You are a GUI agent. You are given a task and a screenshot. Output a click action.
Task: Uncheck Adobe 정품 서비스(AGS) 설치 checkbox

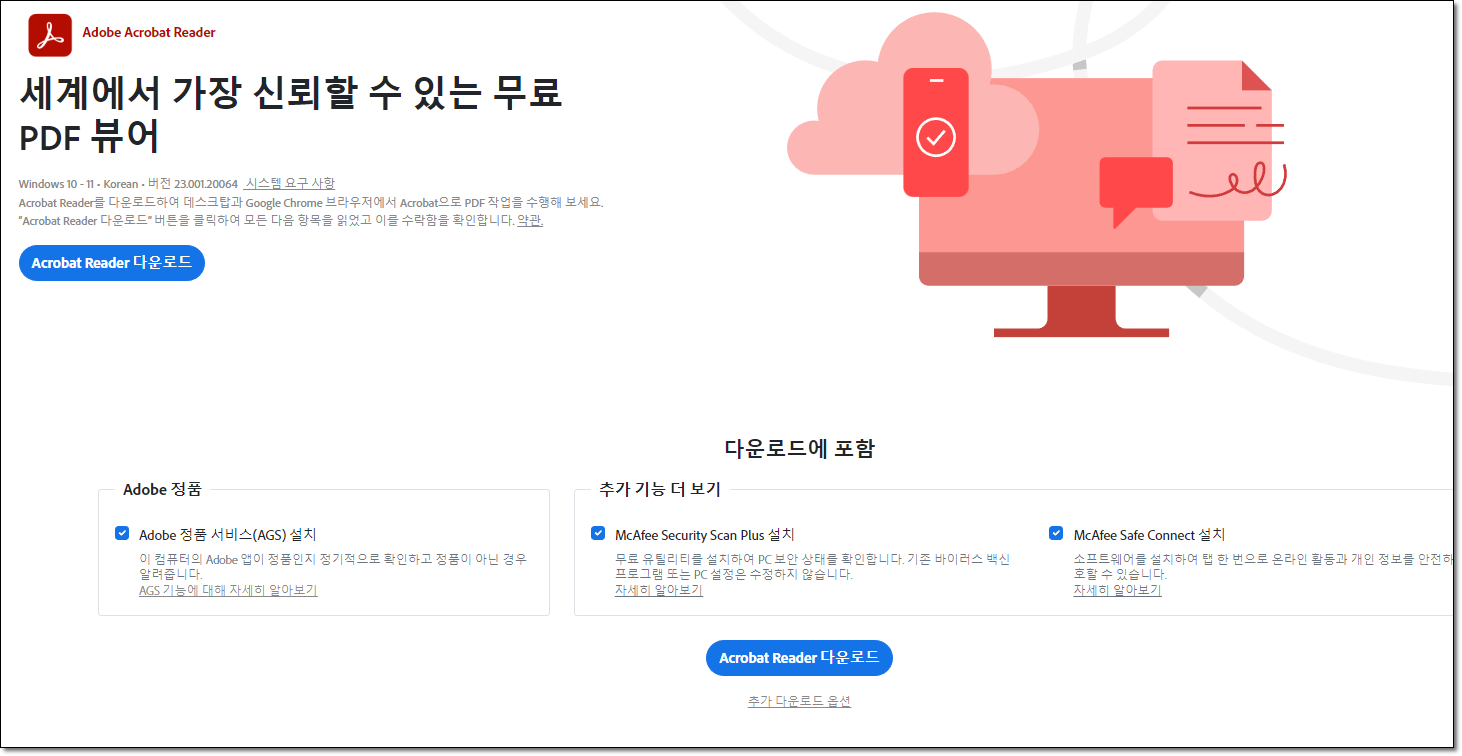pyautogui.click(x=122, y=533)
